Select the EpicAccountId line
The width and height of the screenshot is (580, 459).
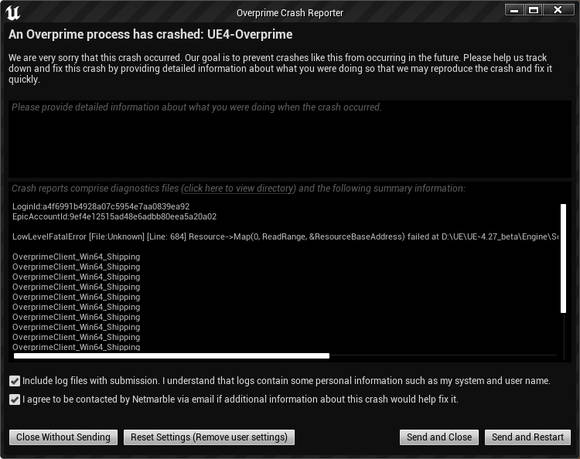tap(114, 217)
